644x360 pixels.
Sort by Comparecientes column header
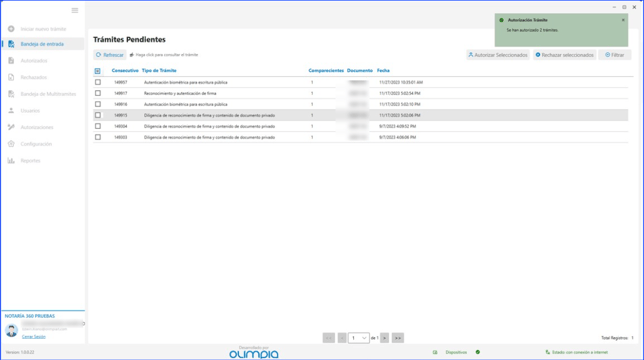pos(326,71)
